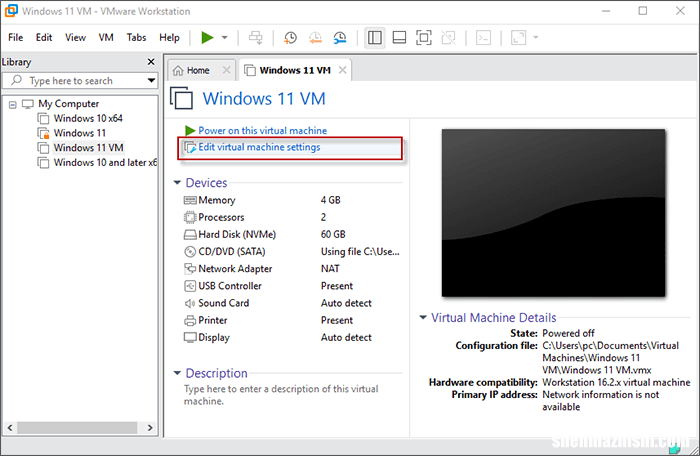This screenshot has width=700, height=456.
Task: Click Power on this virtual machine link
Action: [x=262, y=130]
